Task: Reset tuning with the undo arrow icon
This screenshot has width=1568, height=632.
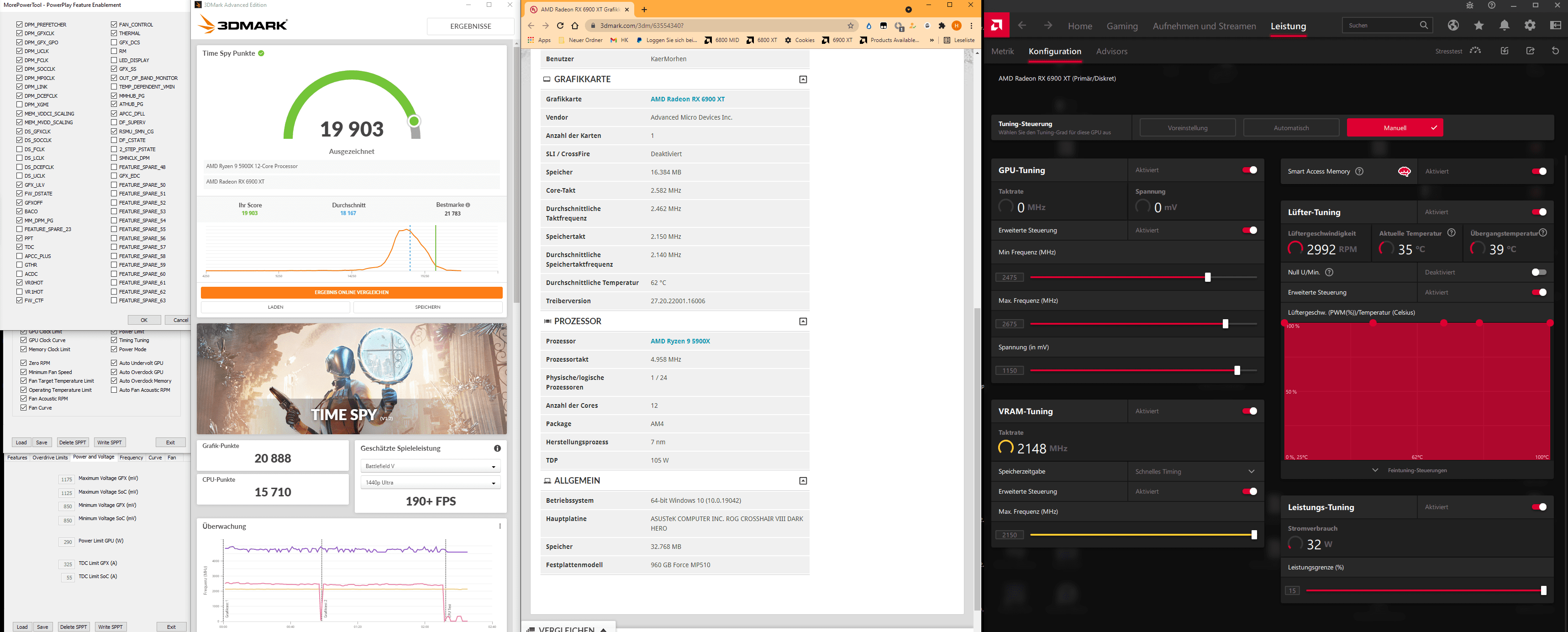Action: (1555, 51)
